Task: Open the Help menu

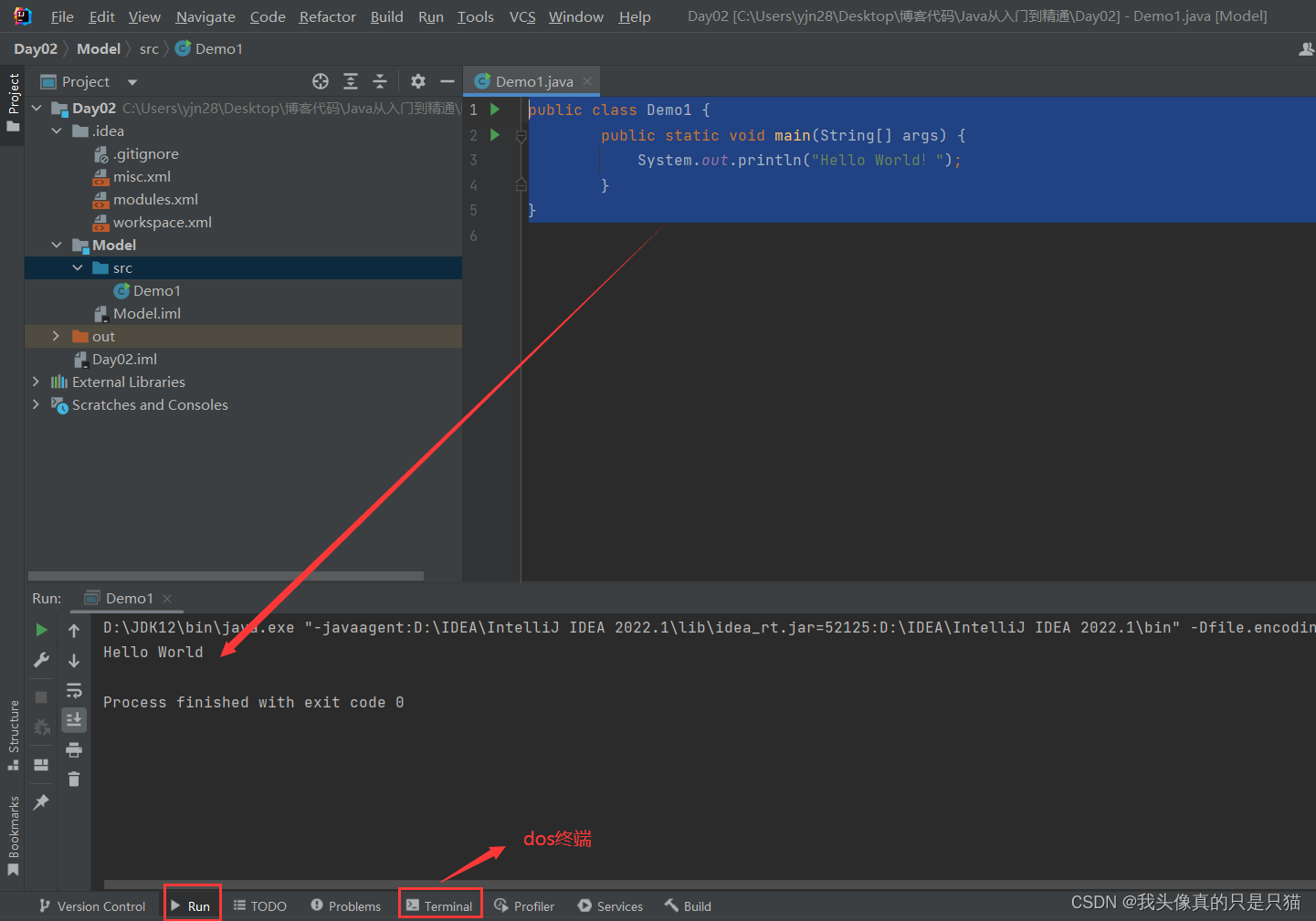Action: (x=635, y=16)
